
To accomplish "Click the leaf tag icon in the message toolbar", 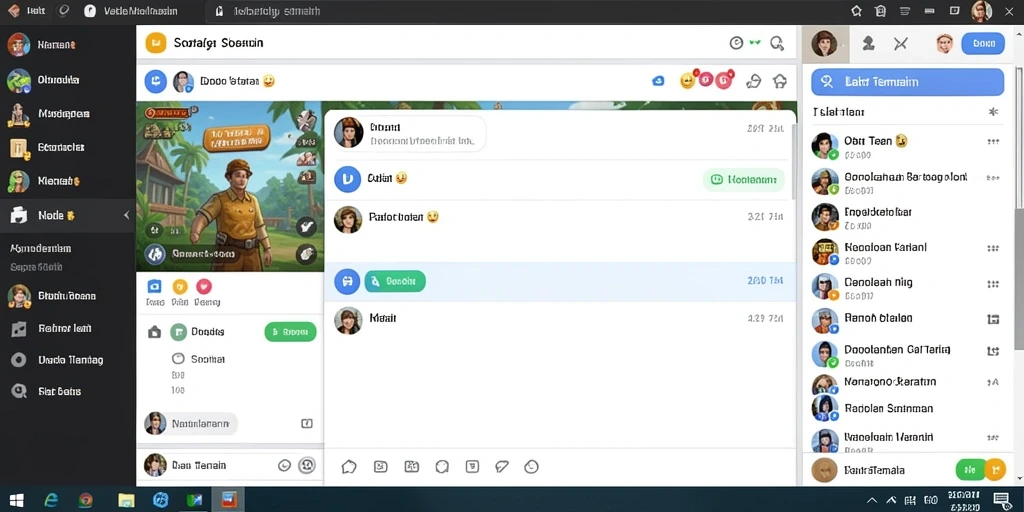I will tap(502, 466).
